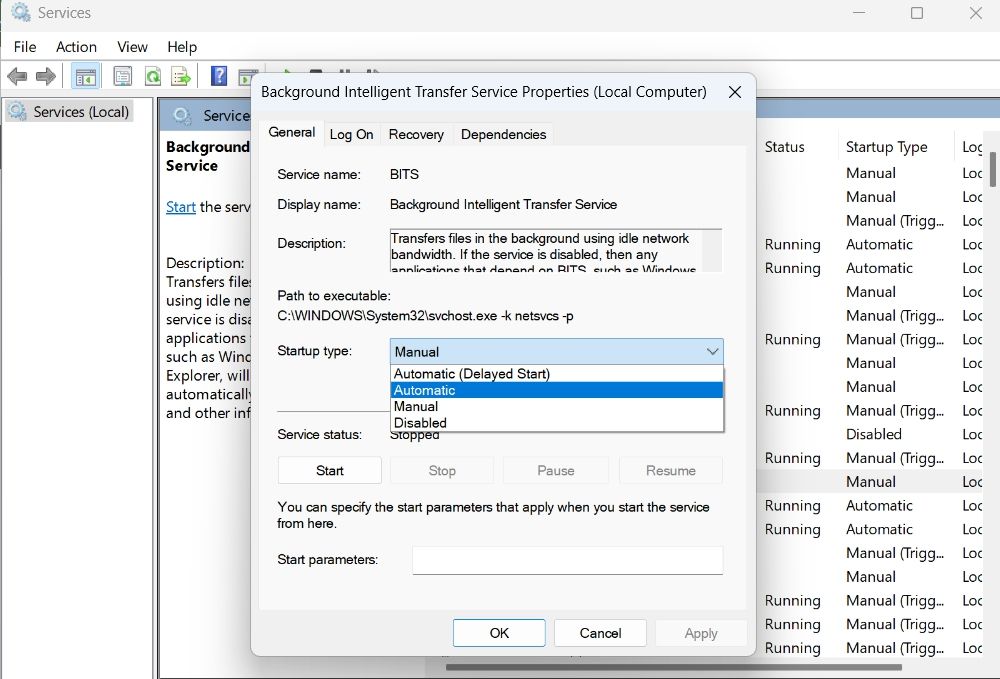Click the 'Service status:' label
The width and height of the screenshot is (1000, 679).
tap(320, 434)
